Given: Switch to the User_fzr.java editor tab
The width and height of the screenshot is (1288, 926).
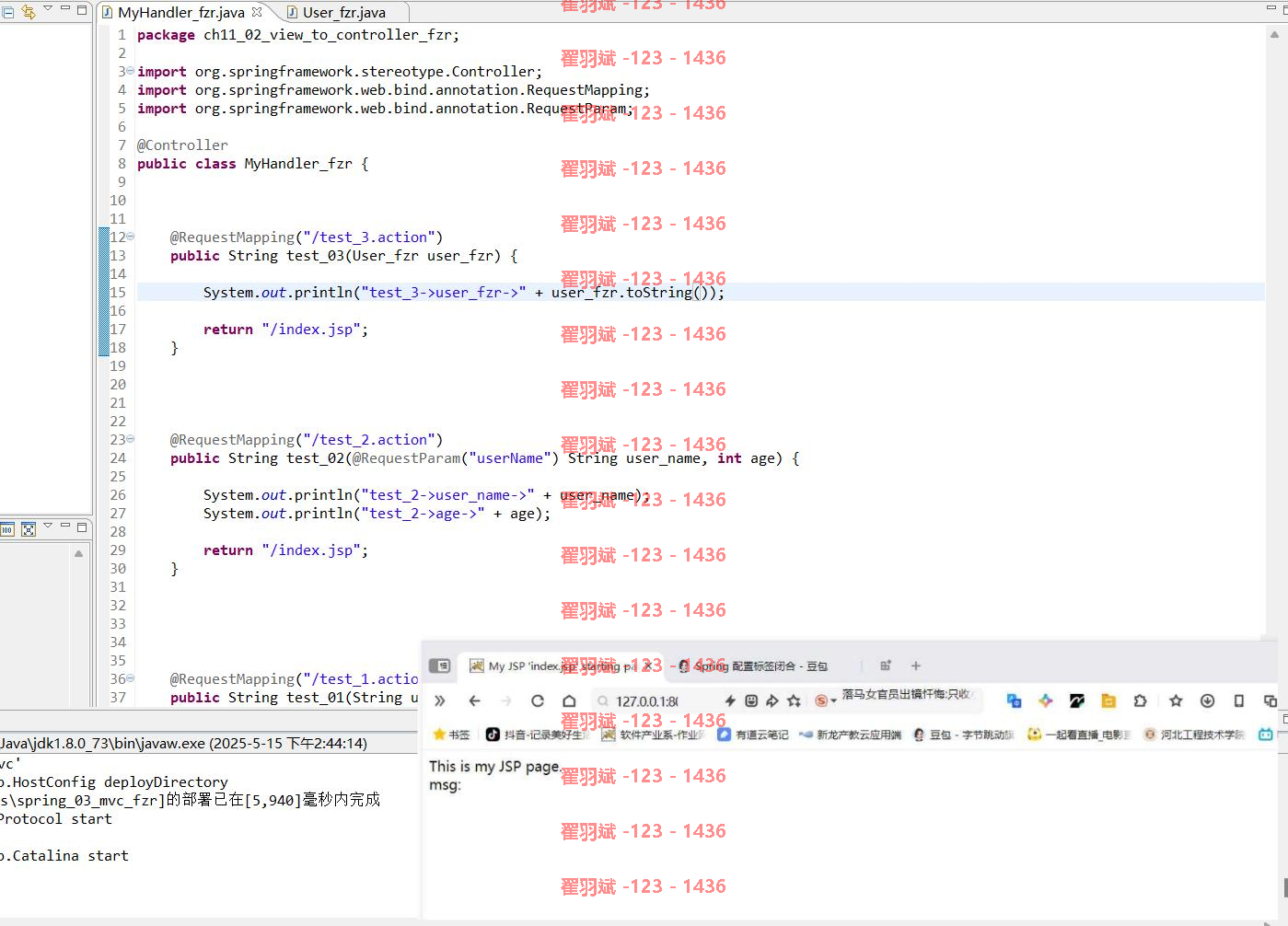Looking at the screenshot, I should pos(344,13).
